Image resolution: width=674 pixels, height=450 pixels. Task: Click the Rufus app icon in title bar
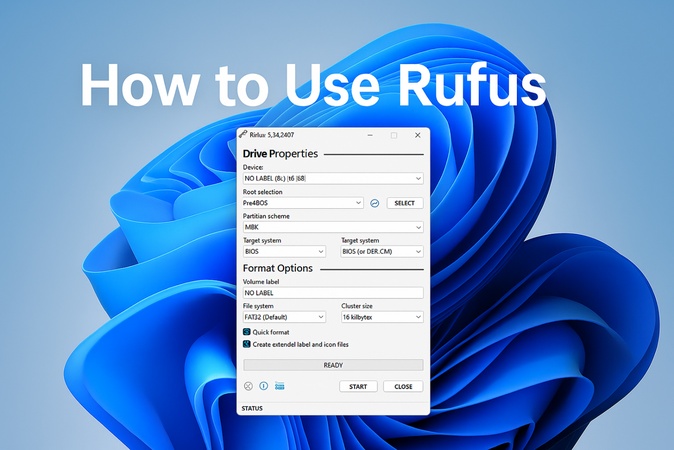243,135
